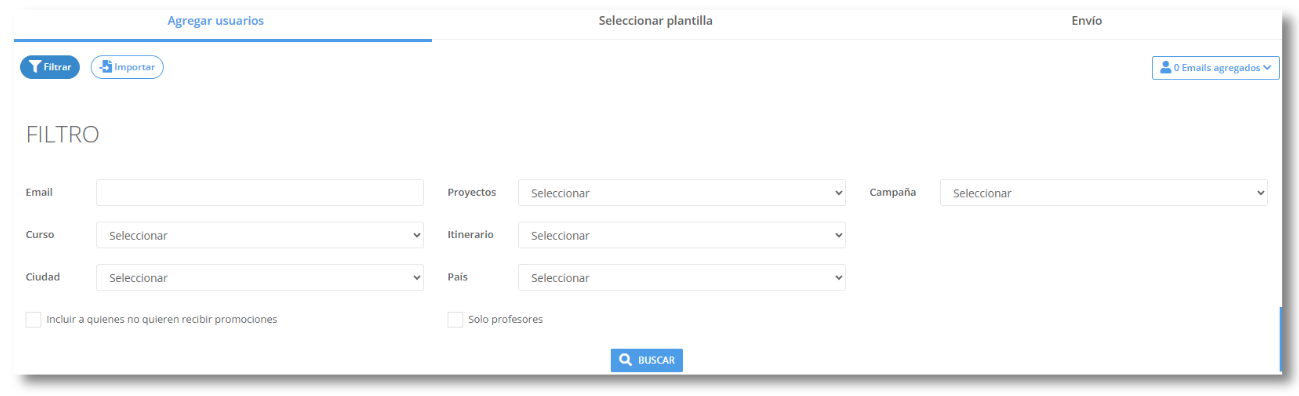Switch to the Seleccionar plantilla tab
1299x396 pixels.
point(655,21)
